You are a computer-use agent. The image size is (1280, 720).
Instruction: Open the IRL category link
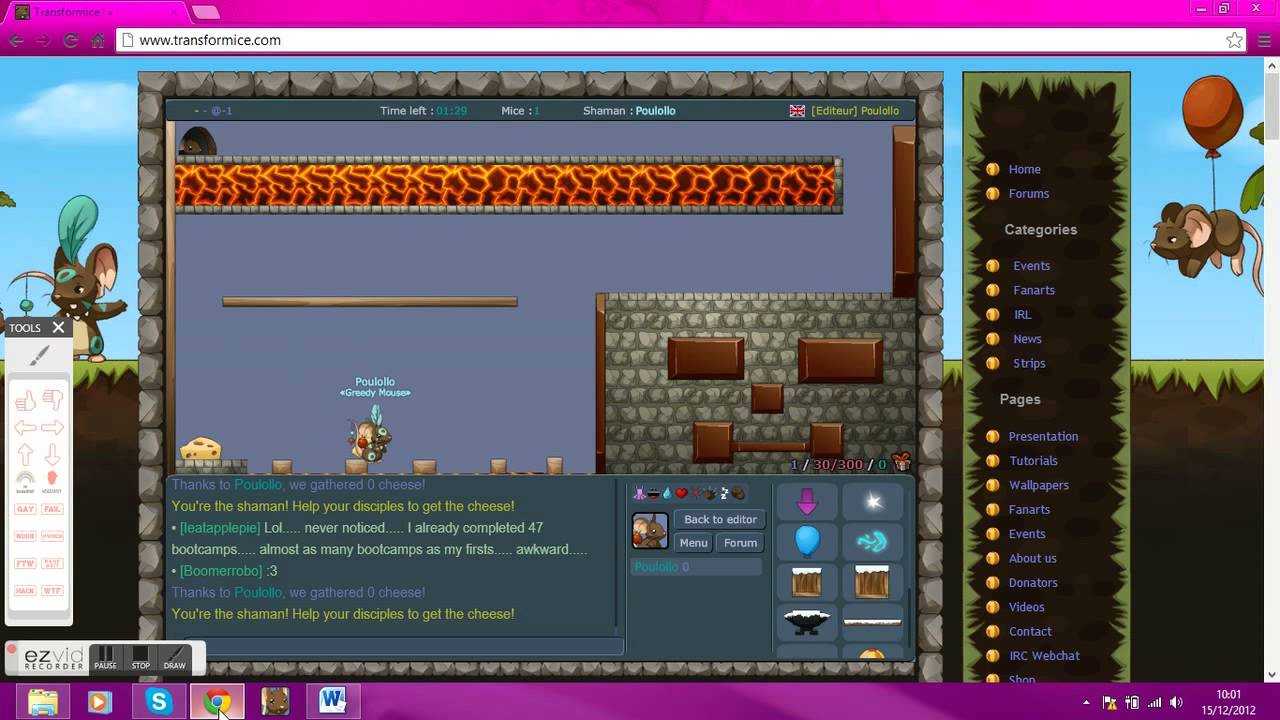tap(1022, 314)
